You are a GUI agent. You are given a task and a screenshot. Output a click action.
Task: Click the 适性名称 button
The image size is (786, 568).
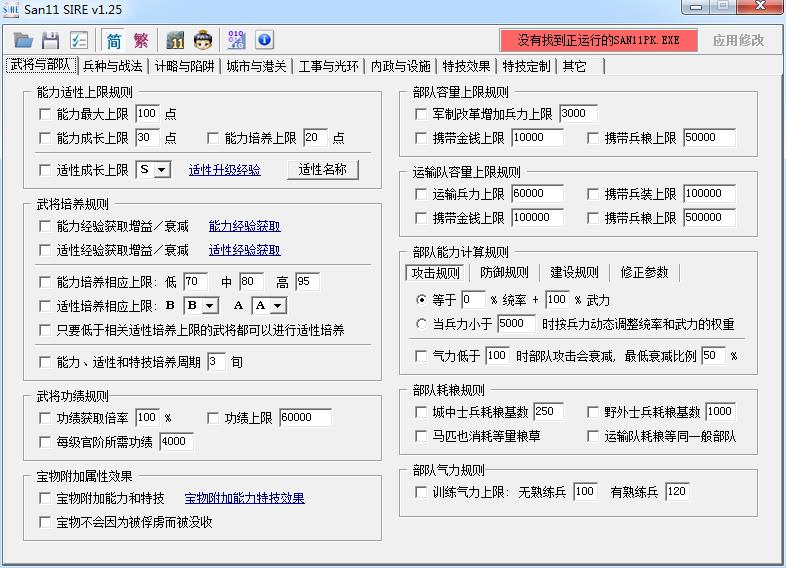pos(322,170)
